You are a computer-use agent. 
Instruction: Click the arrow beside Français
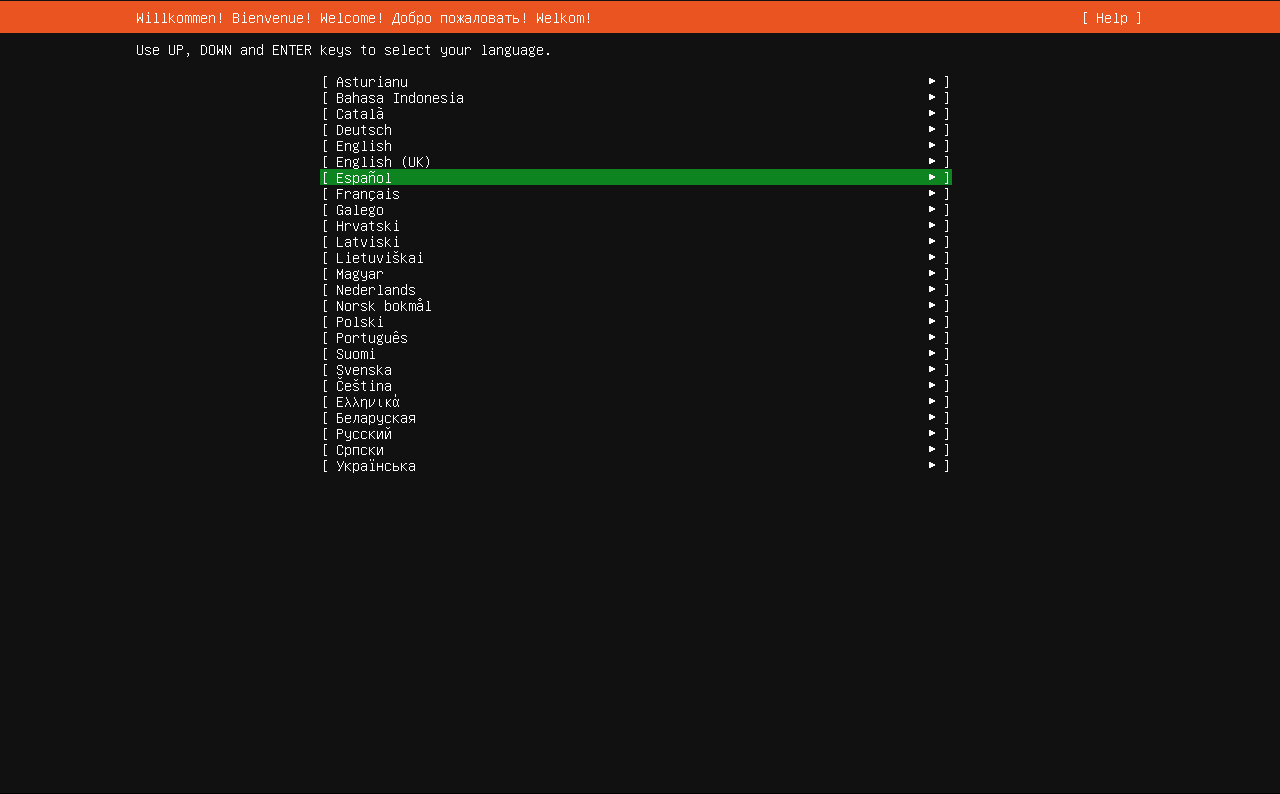point(932,193)
